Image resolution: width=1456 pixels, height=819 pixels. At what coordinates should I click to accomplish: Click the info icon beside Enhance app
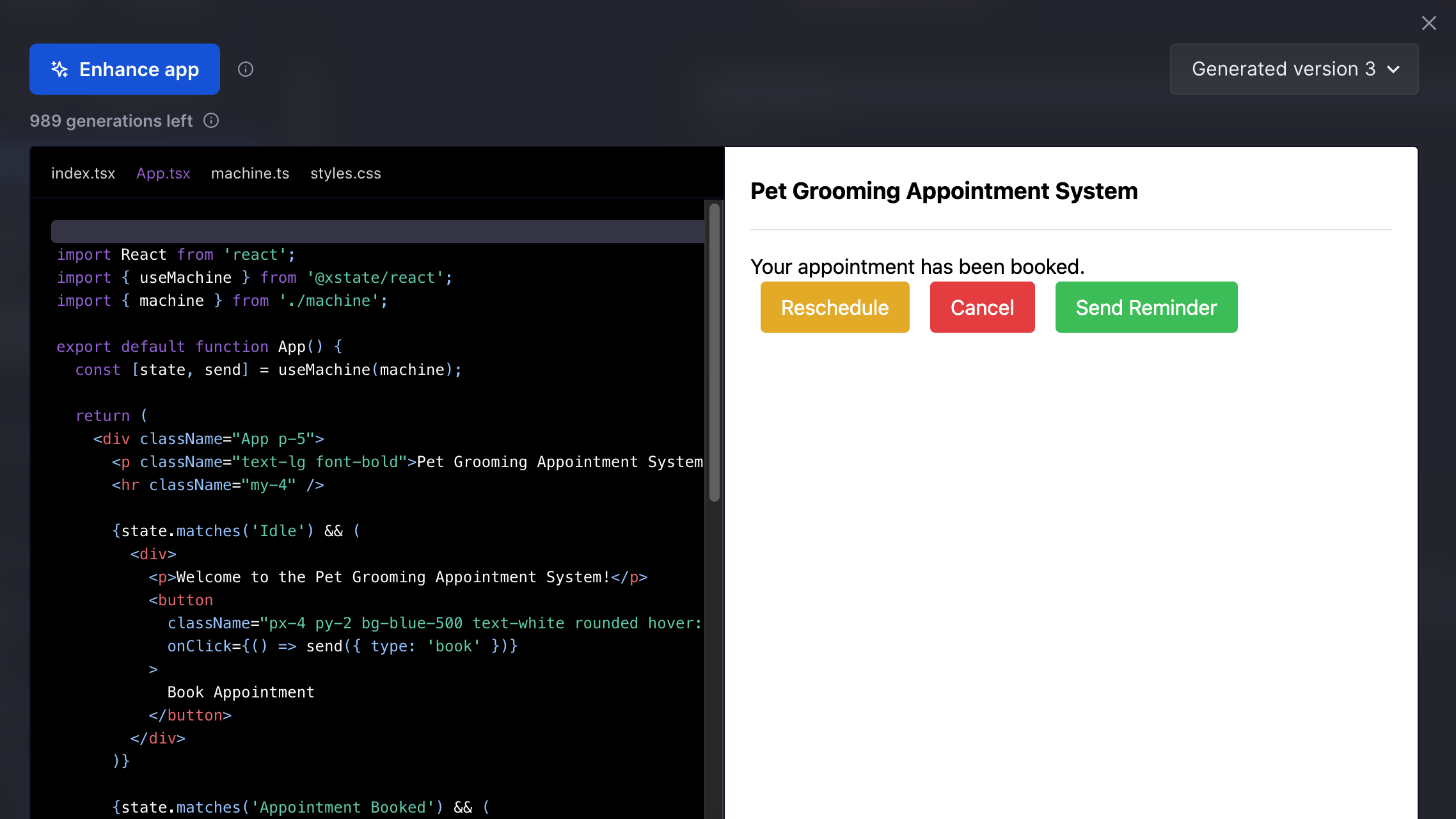[246, 68]
